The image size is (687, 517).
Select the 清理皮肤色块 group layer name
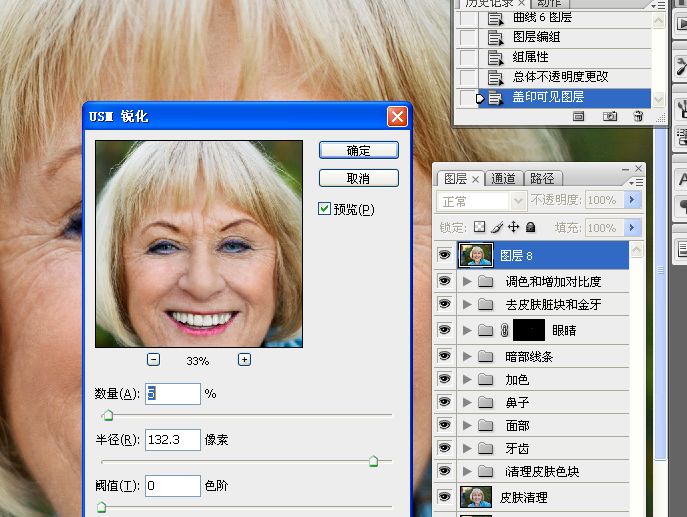coord(542,471)
